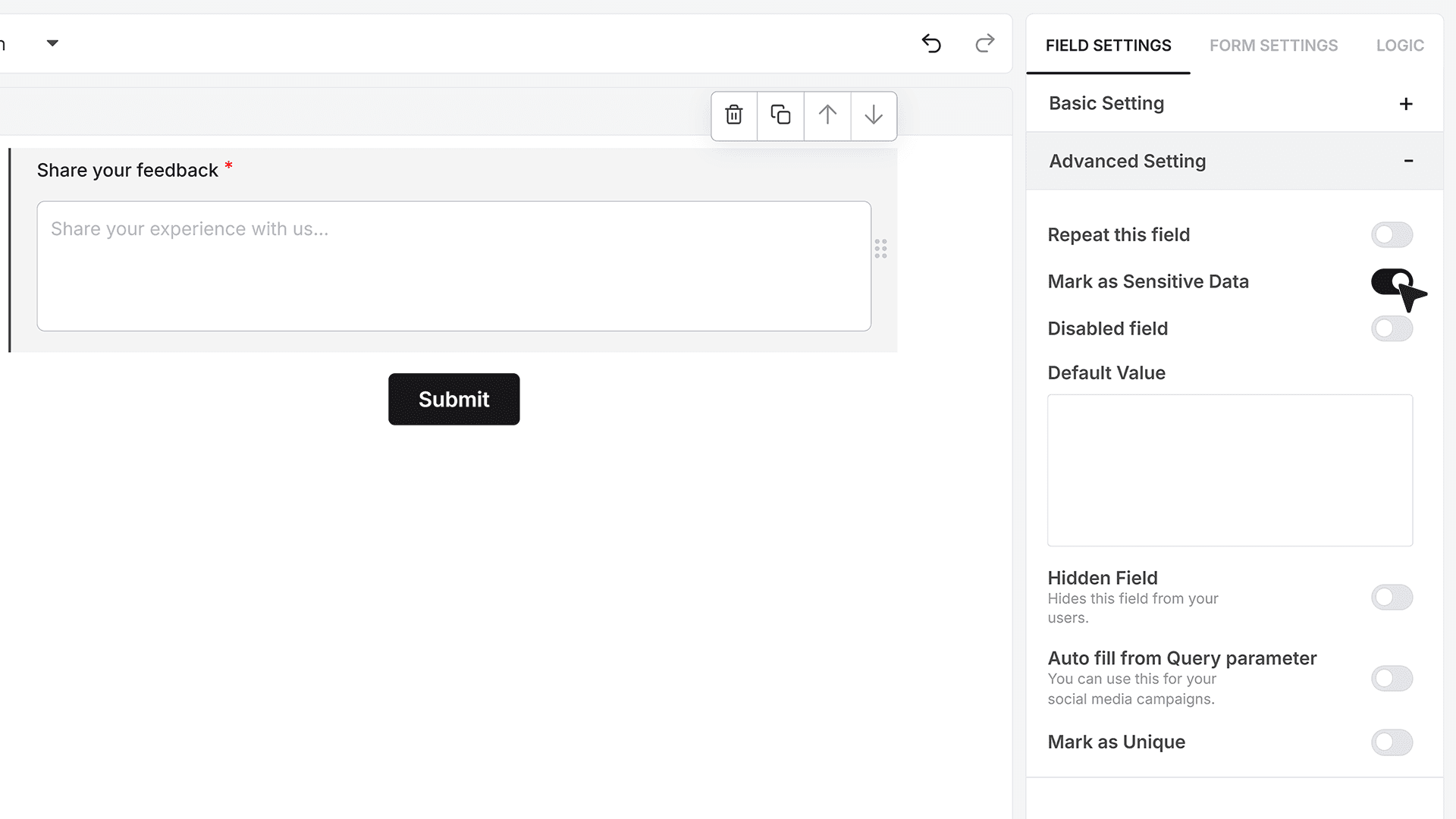Image resolution: width=1456 pixels, height=819 pixels.
Task: Switch to the Form Settings tab
Action: point(1273,45)
